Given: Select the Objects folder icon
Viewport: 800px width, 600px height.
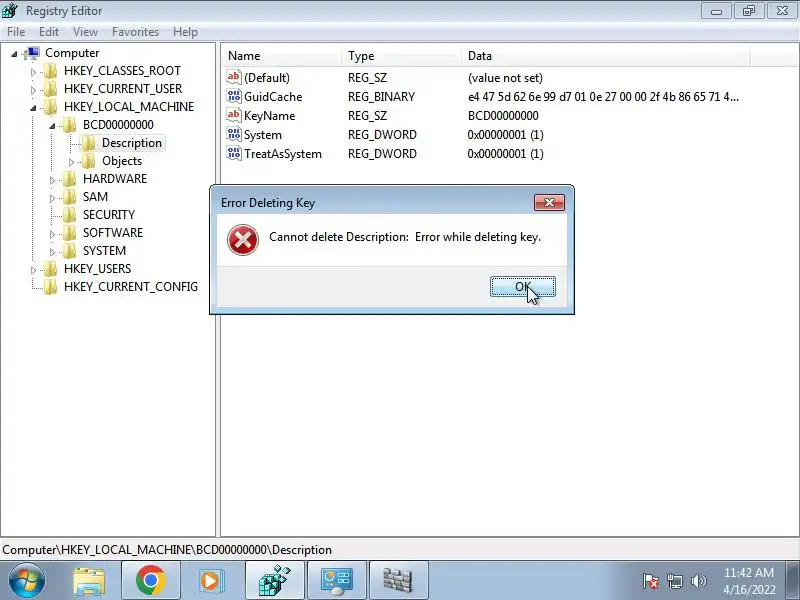Looking at the screenshot, I should [x=88, y=161].
